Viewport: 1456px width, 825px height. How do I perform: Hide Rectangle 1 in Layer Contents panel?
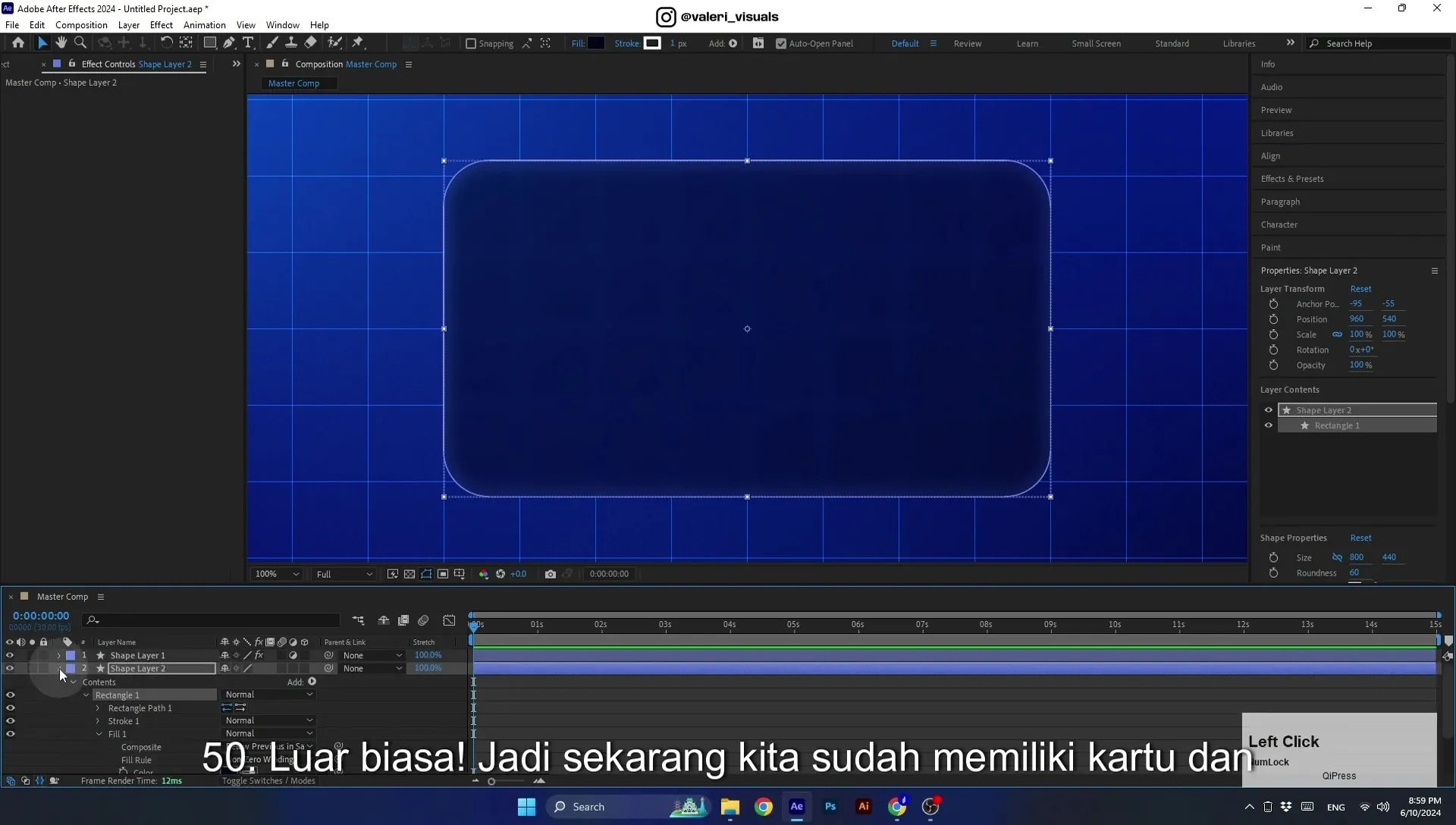point(1269,425)
